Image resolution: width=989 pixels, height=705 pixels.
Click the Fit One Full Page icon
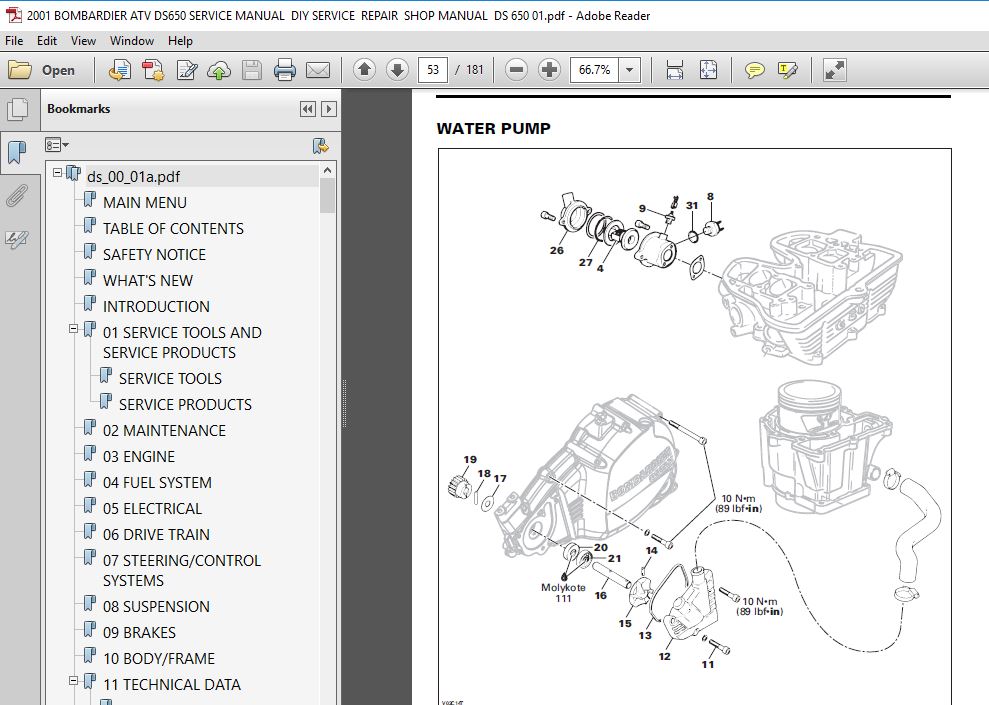pos(708,70)
